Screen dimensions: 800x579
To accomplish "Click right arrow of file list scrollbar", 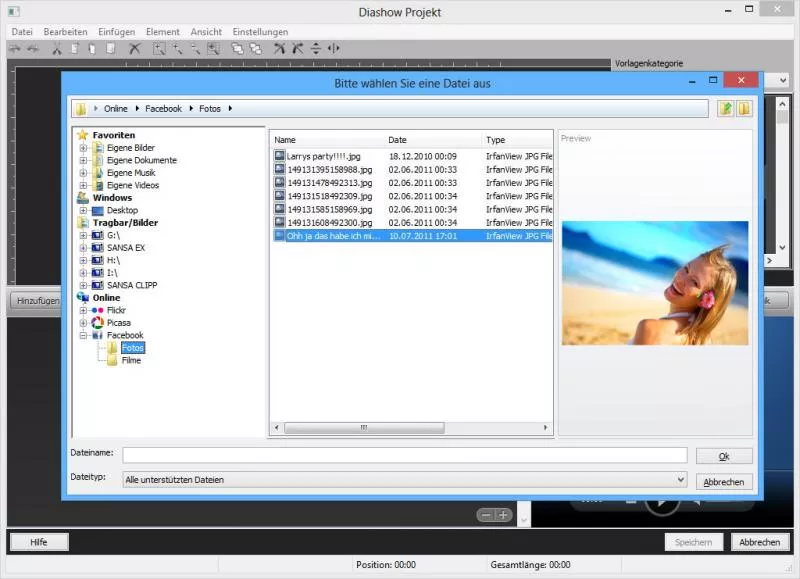I will tap(545, 427).
